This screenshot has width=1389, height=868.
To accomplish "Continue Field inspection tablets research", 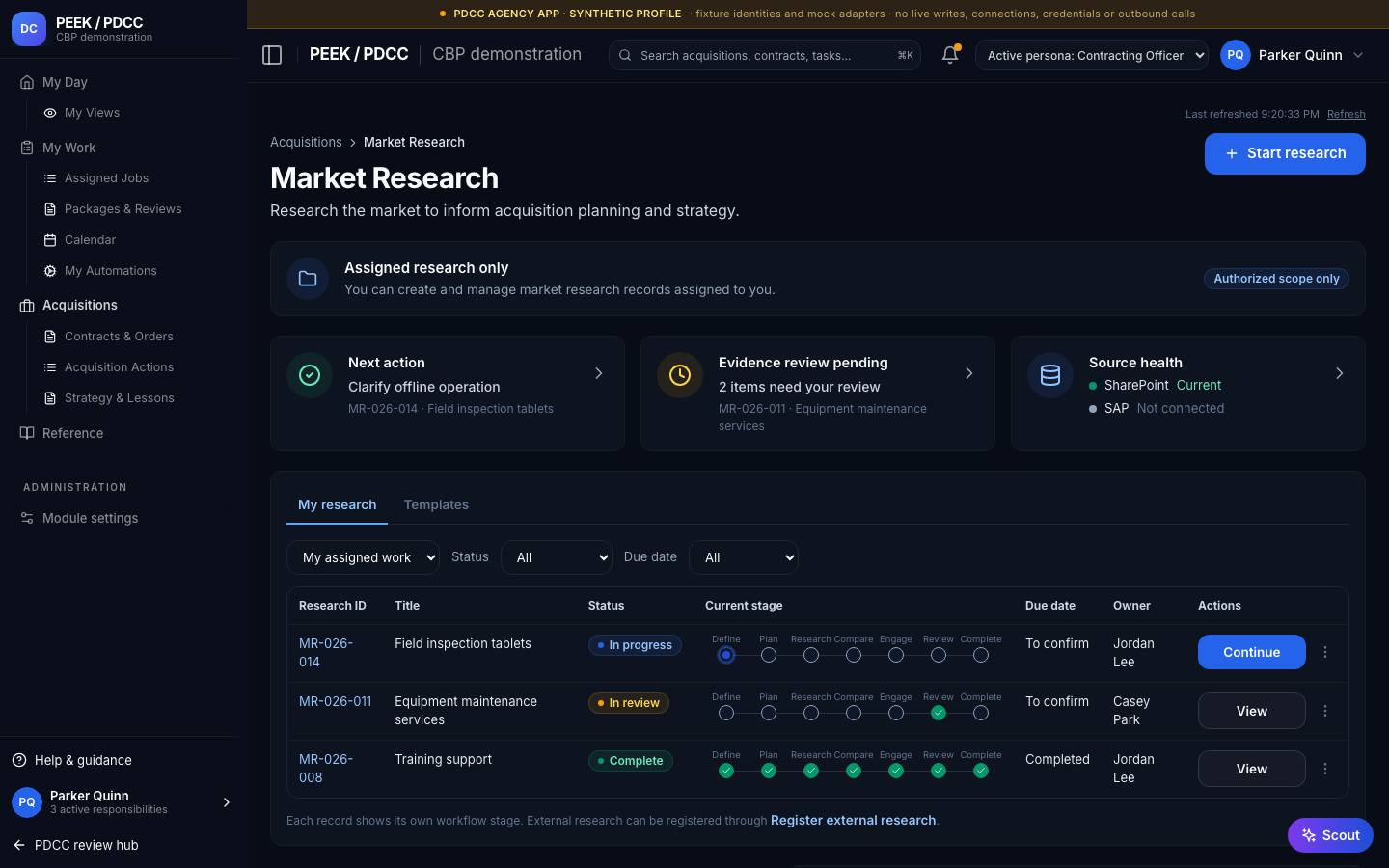I will [x=1252, y=652].
